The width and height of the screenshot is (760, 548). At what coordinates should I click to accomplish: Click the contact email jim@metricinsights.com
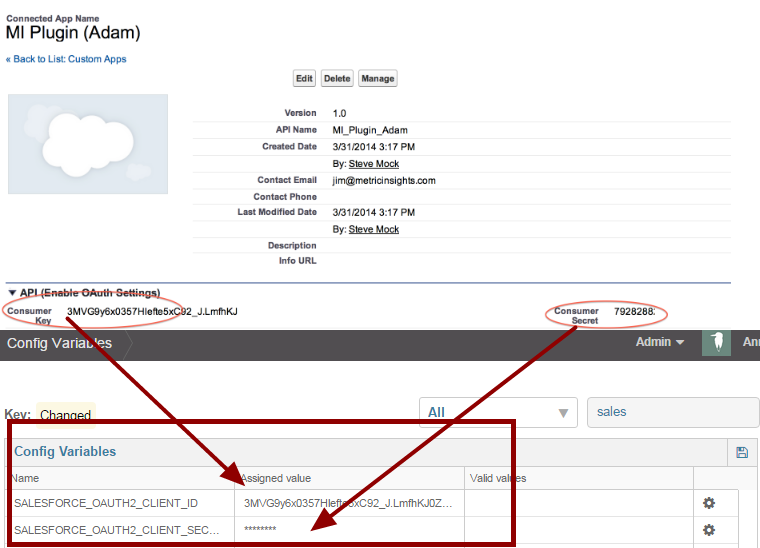384,181
